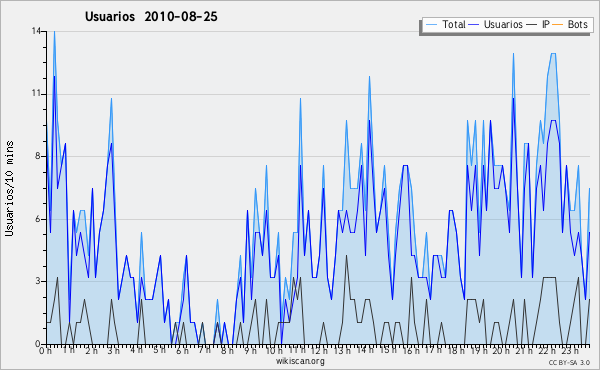Click the '10 h' x-axis label
600x370 pixels.
pos(274,350)
